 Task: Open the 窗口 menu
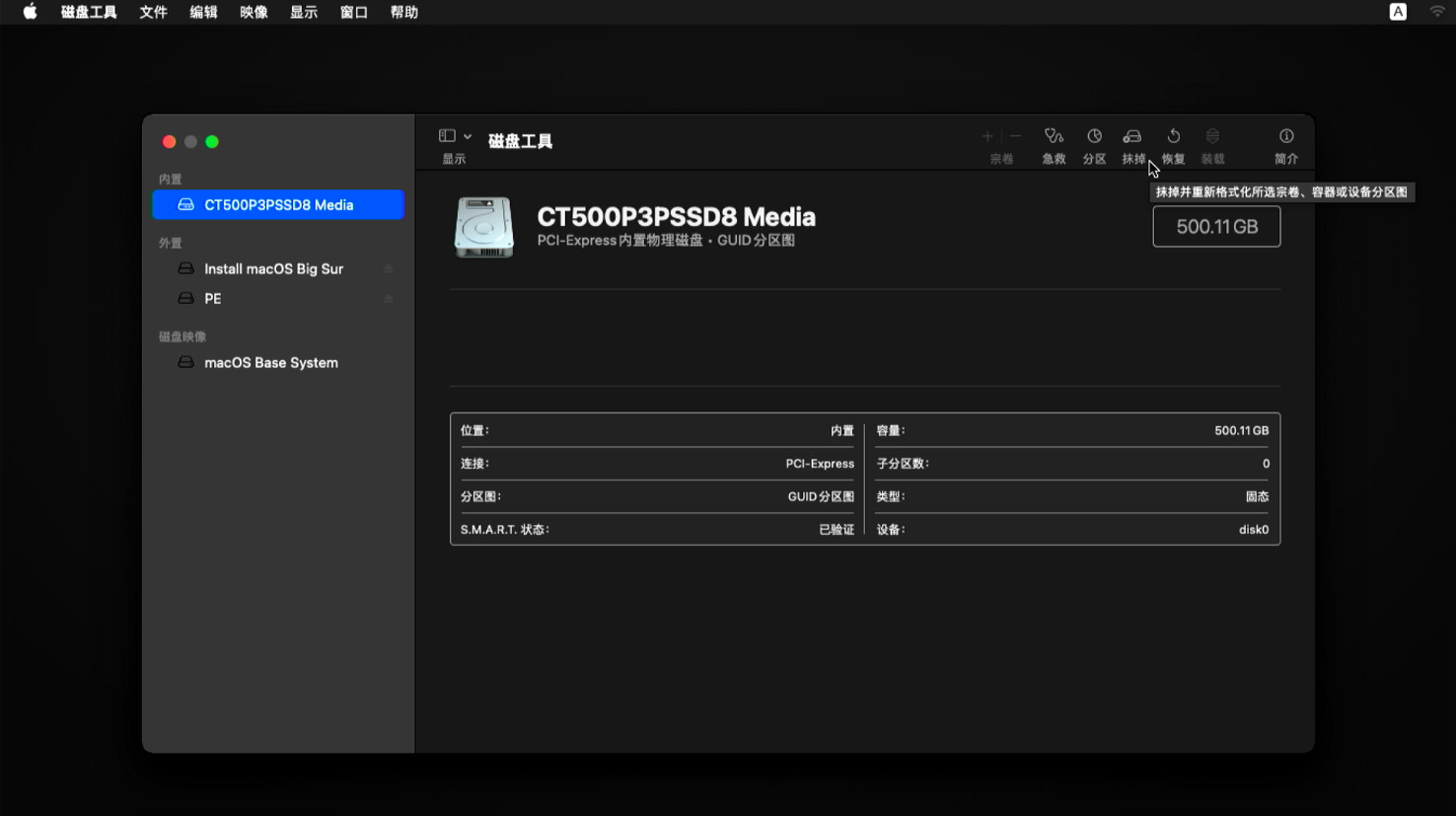pos(353,12)
